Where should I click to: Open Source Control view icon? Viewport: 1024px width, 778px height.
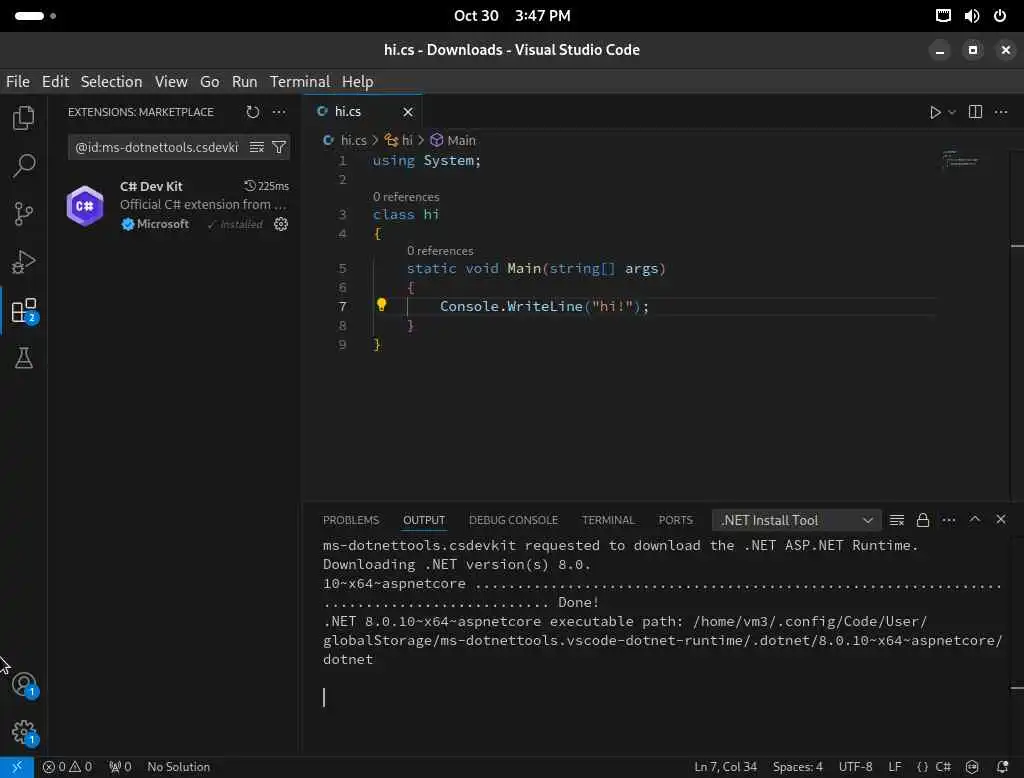[x=24, y=214]
